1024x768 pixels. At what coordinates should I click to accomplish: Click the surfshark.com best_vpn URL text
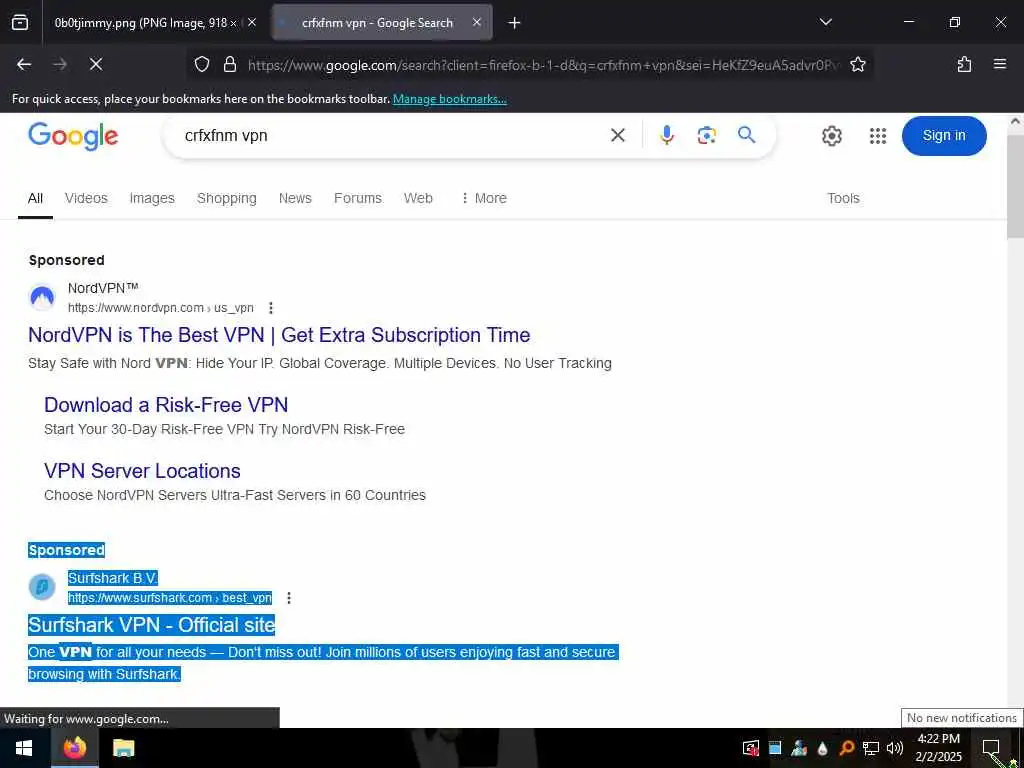(170, 598)
